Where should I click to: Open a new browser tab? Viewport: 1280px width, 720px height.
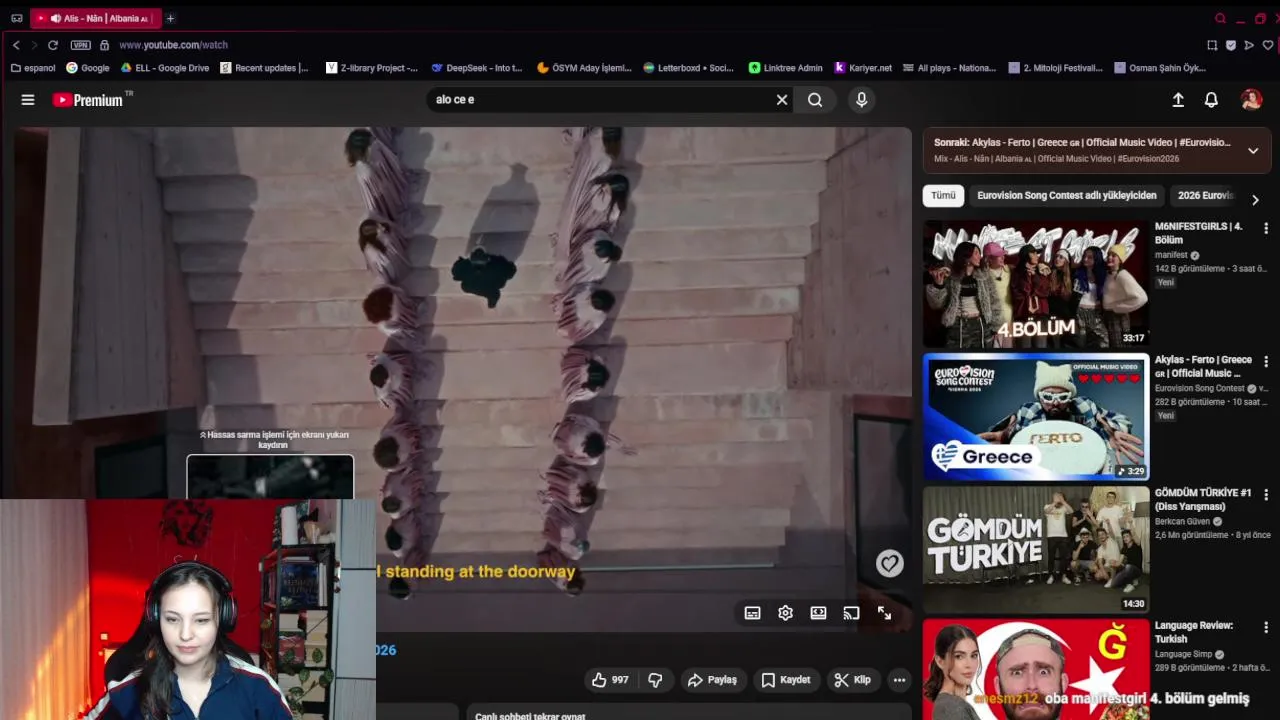tap(170, 18)
